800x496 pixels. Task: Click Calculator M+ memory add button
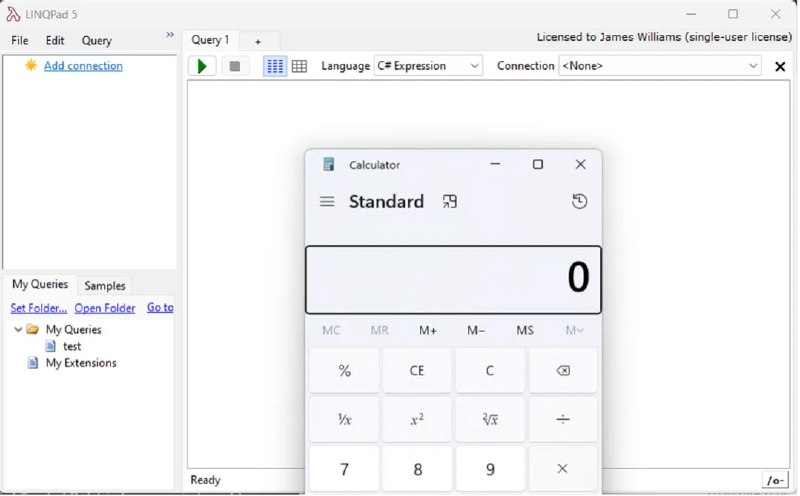pyautogui.click(x=428, y=330)
